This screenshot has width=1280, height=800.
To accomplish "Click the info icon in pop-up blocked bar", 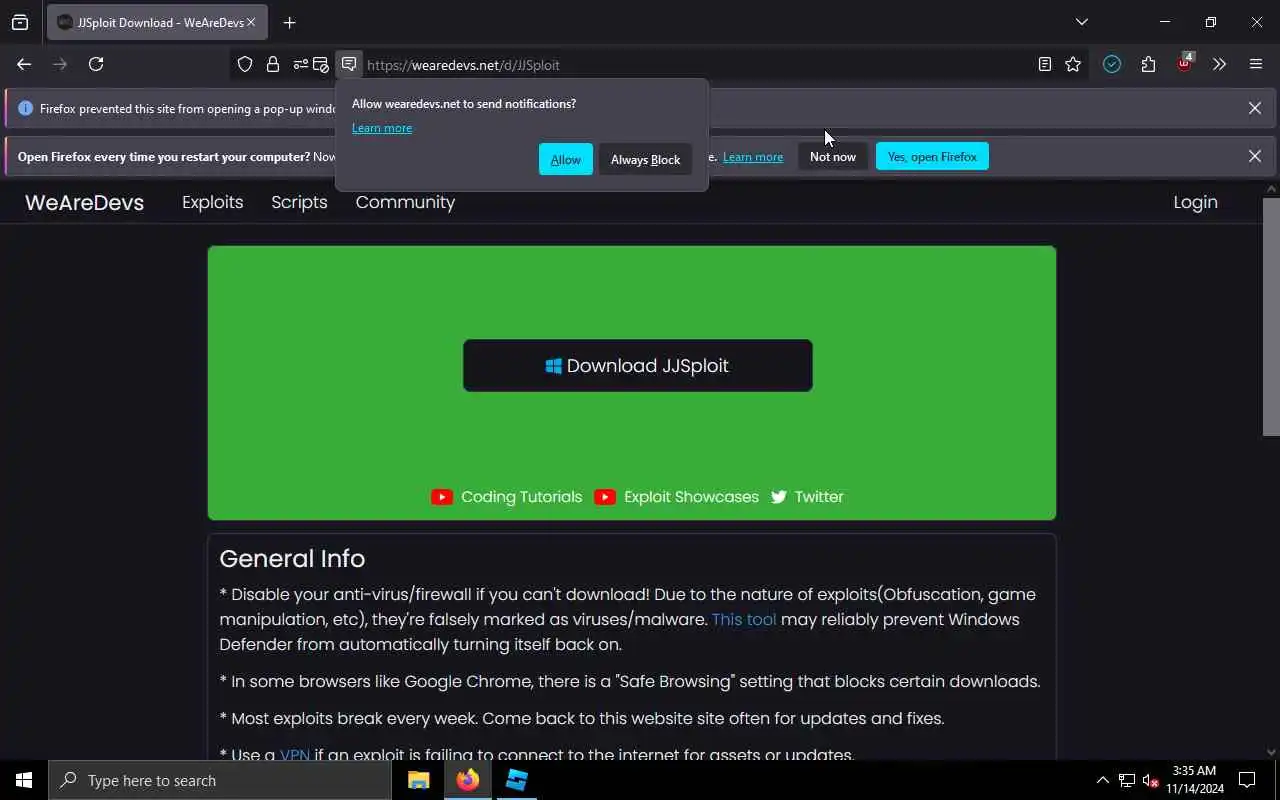I will point(26,108).
